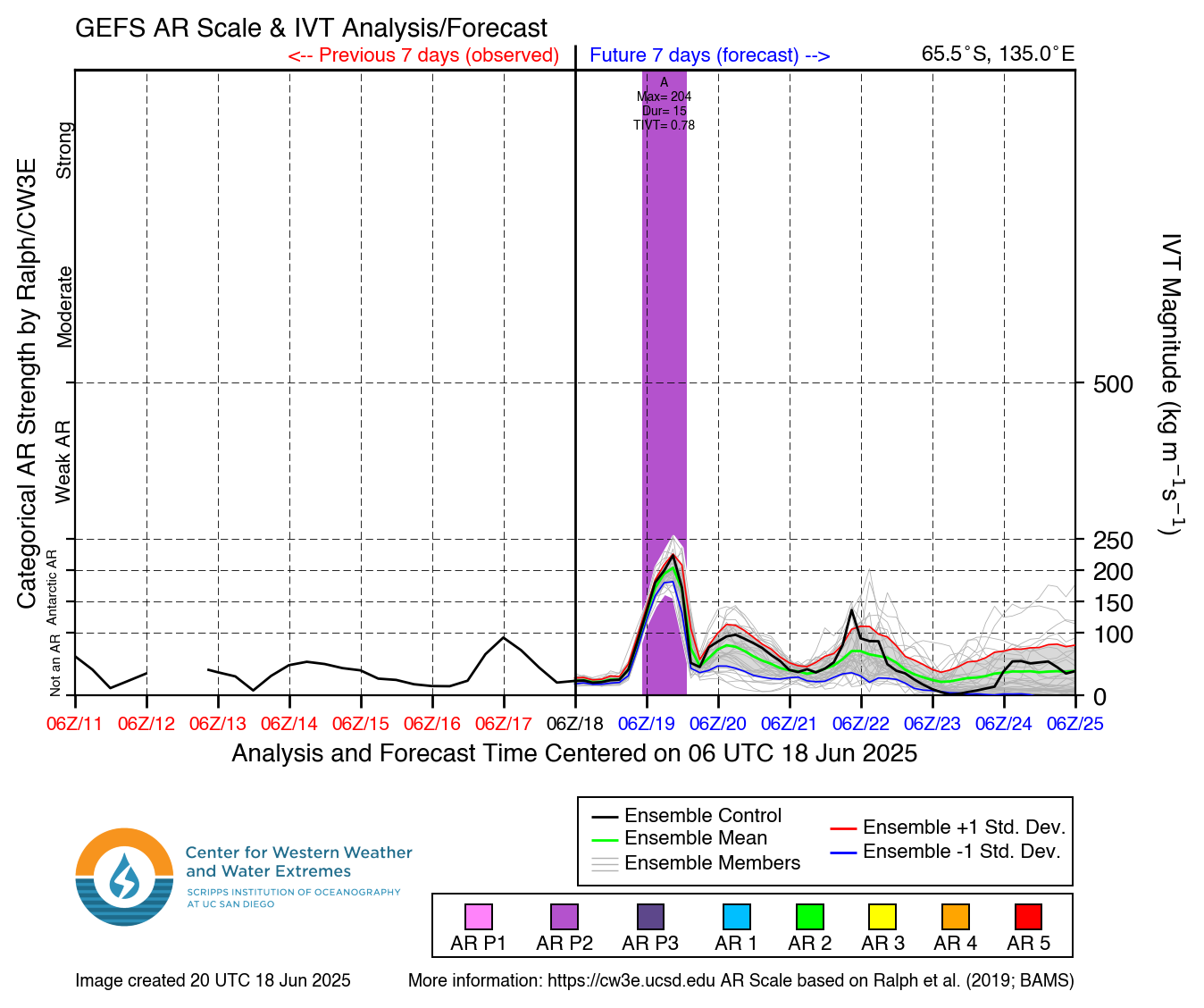Click the AR P2 purple color swatch
1204x1008 pixels.
564,917
